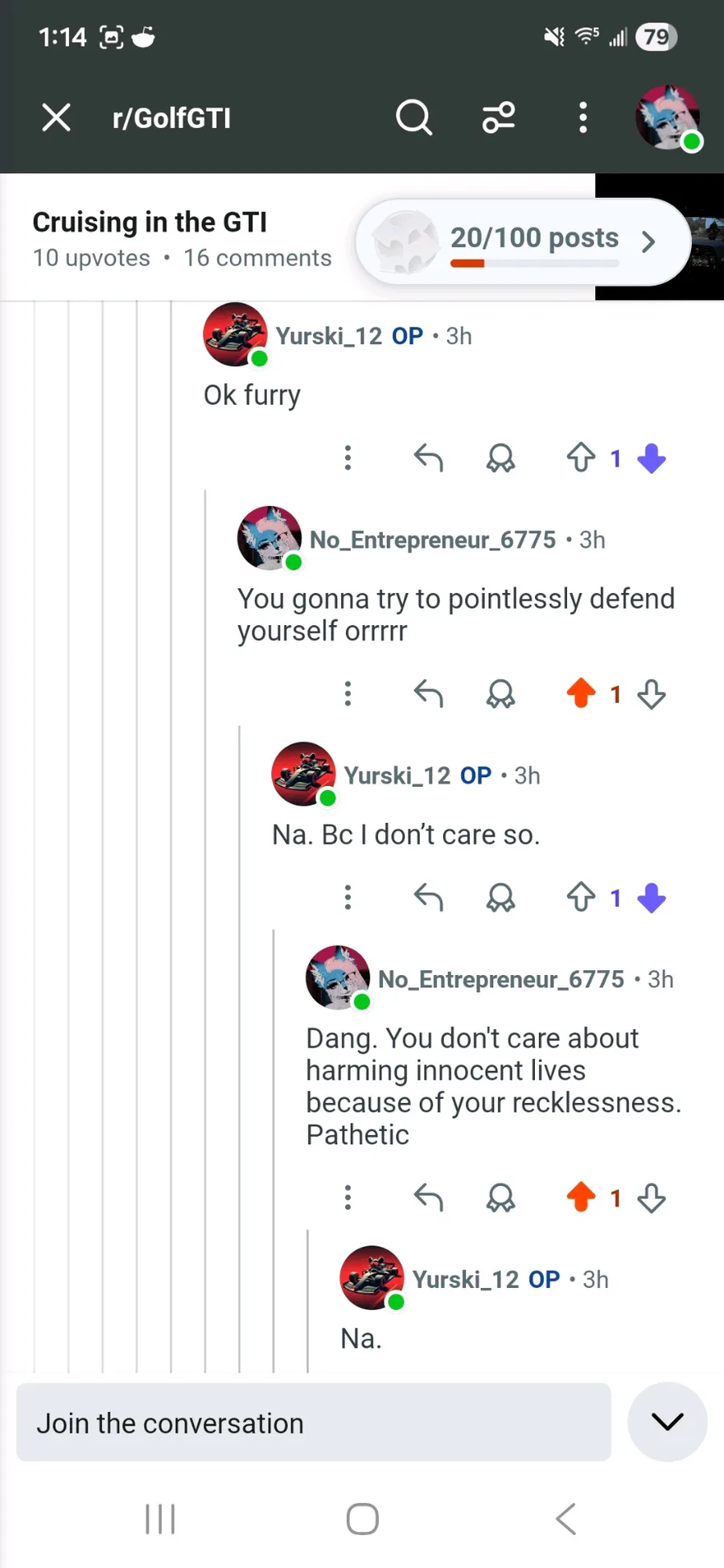Downvote the "Dang. You don't care" comment

pos(651,1199)
